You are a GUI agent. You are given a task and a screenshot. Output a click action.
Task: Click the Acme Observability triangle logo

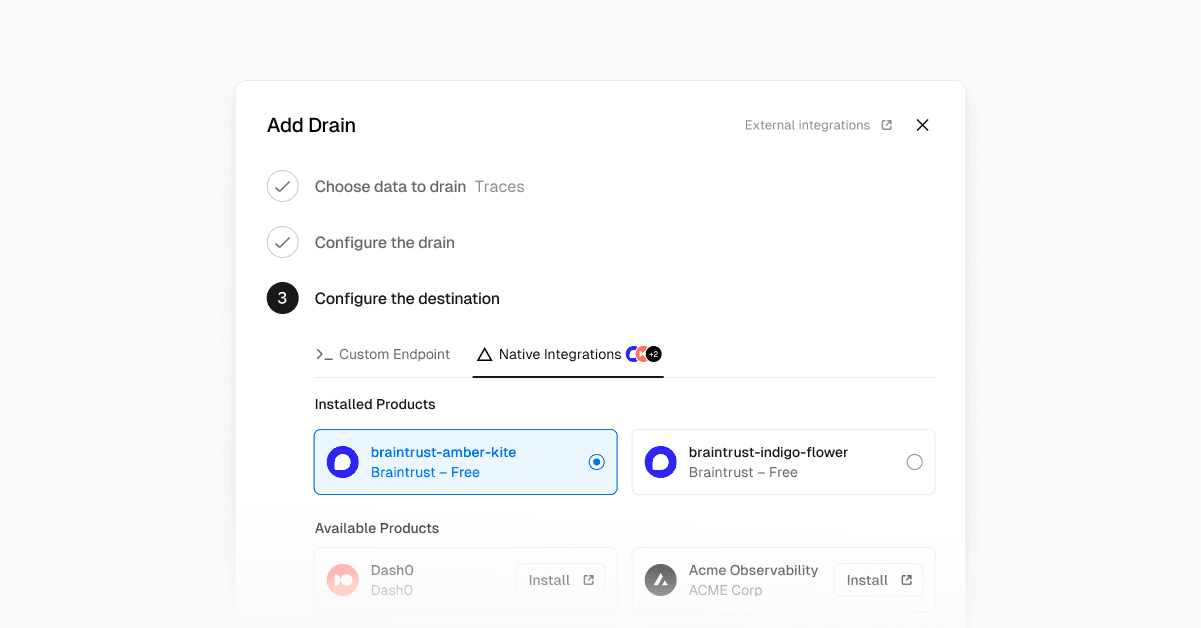coord(661,580)
